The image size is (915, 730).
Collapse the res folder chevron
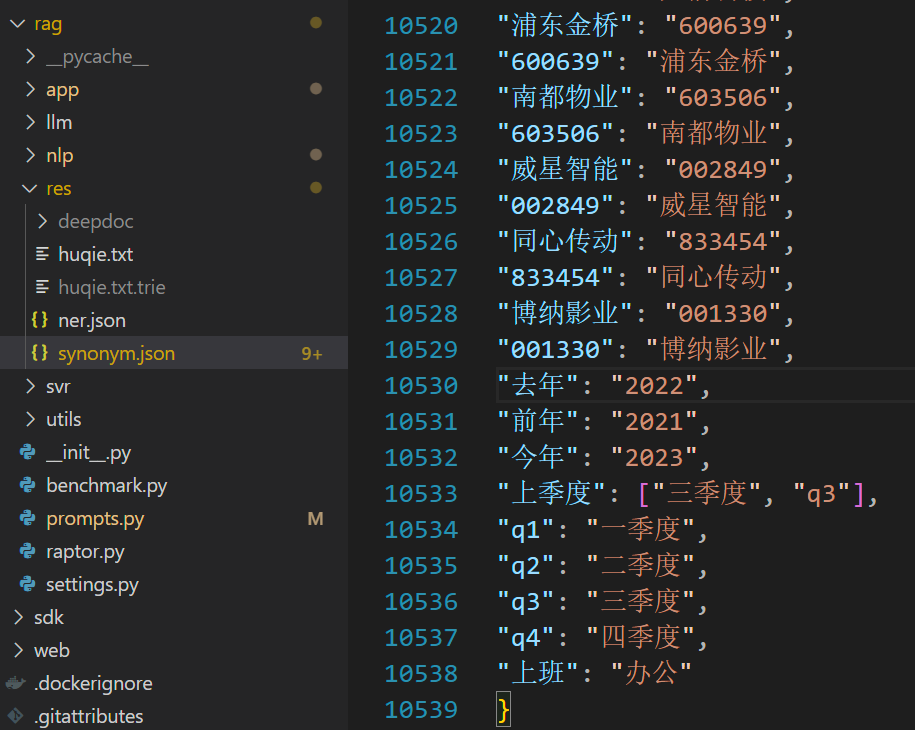30,188
